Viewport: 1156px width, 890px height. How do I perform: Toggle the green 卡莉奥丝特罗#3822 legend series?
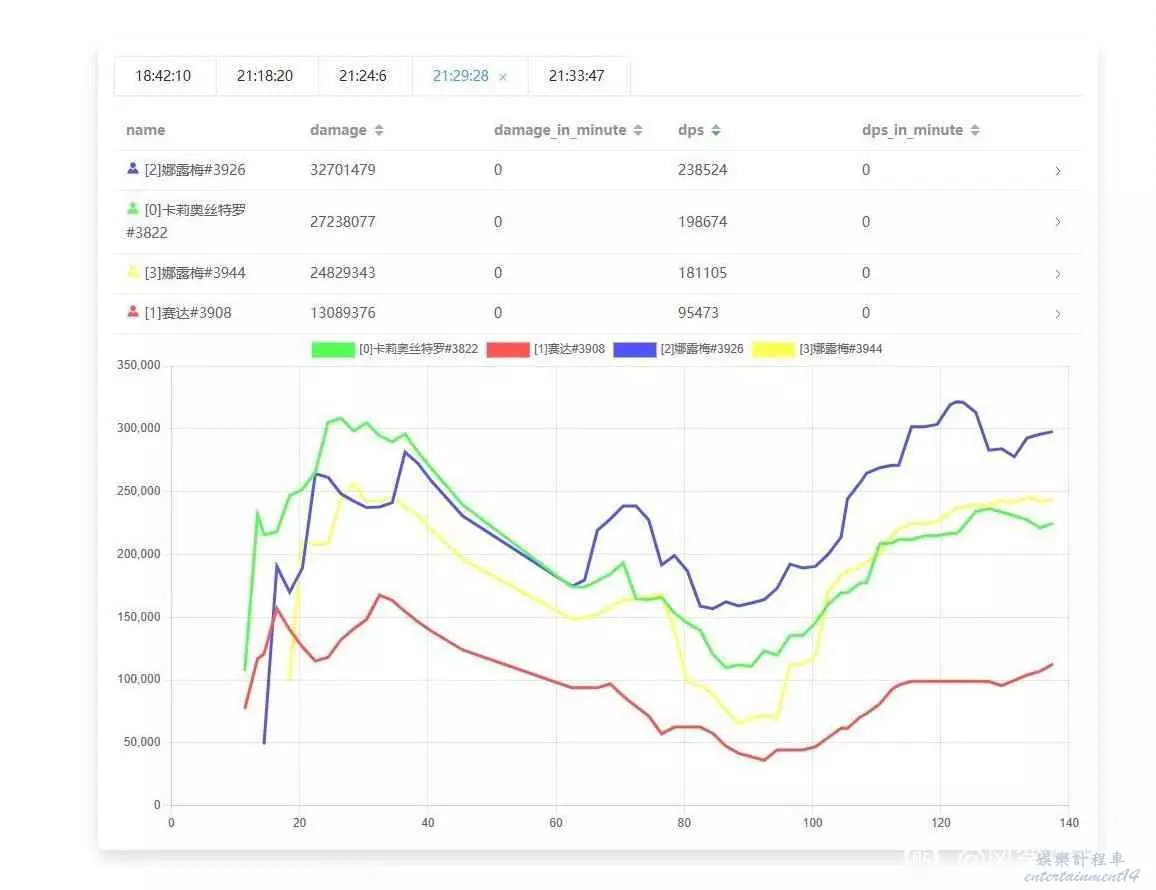coord(334,349)
